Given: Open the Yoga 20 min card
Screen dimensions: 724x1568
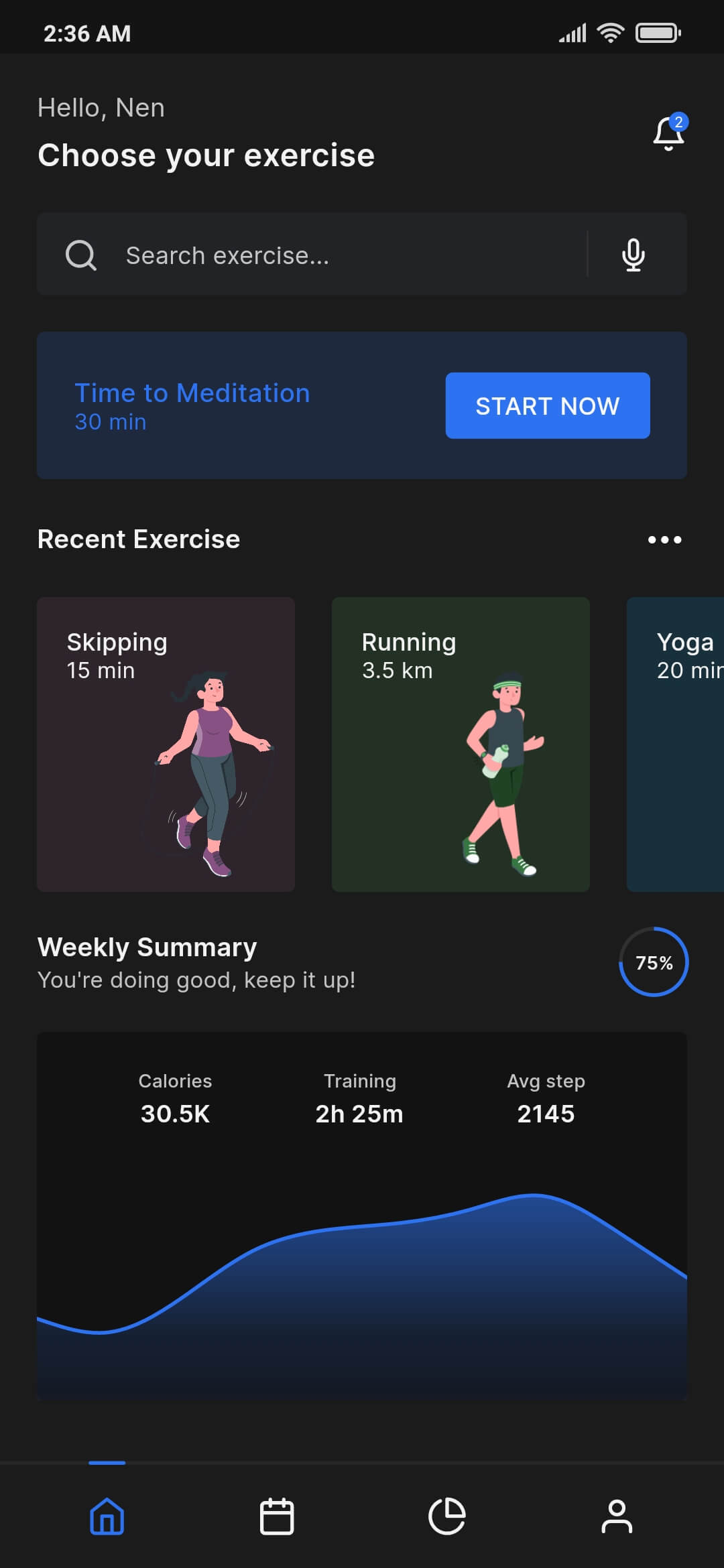Looking at the screenshot, I should pos(675,744).
